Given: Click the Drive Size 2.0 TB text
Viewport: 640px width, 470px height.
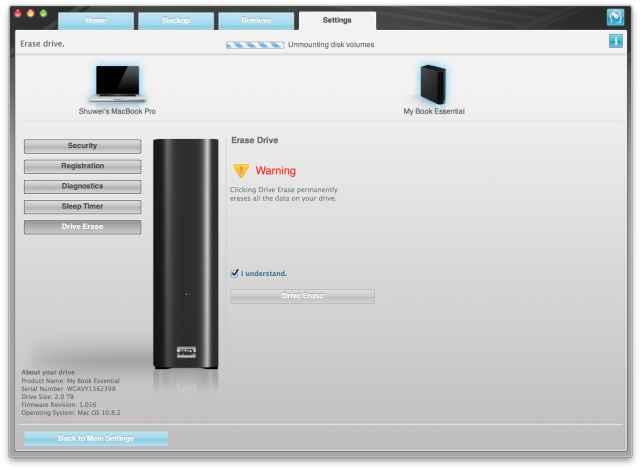Looking at the screenshot, I should click(47, 397).
